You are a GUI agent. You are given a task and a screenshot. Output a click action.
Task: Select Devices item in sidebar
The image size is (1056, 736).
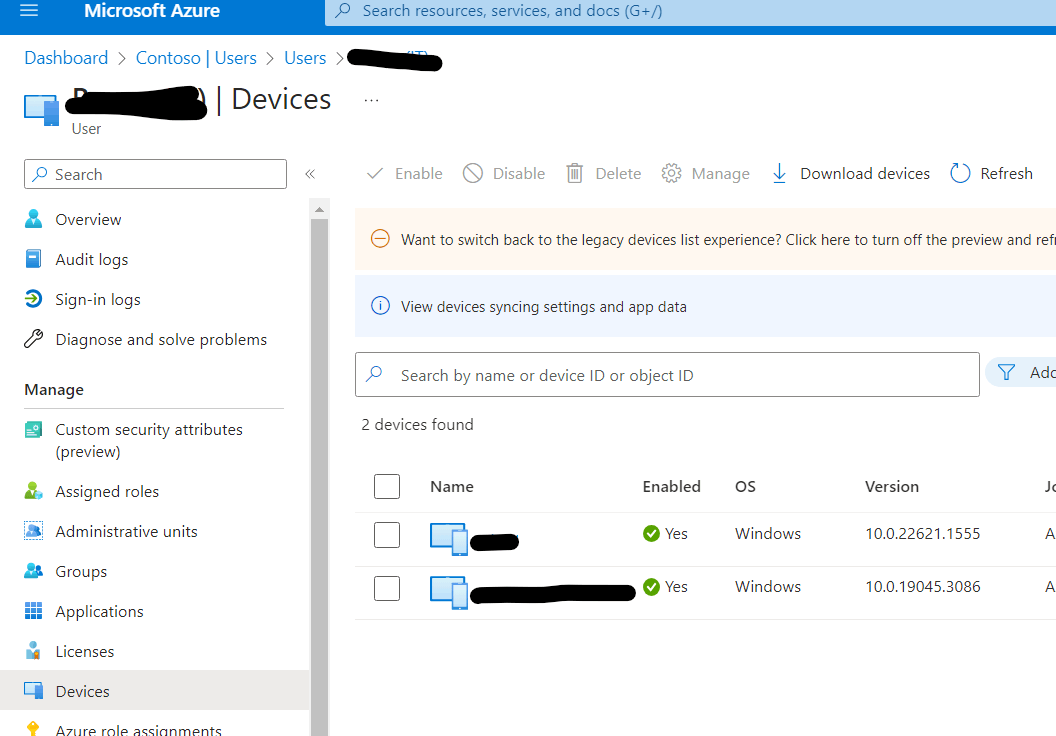tap(154, 691)
